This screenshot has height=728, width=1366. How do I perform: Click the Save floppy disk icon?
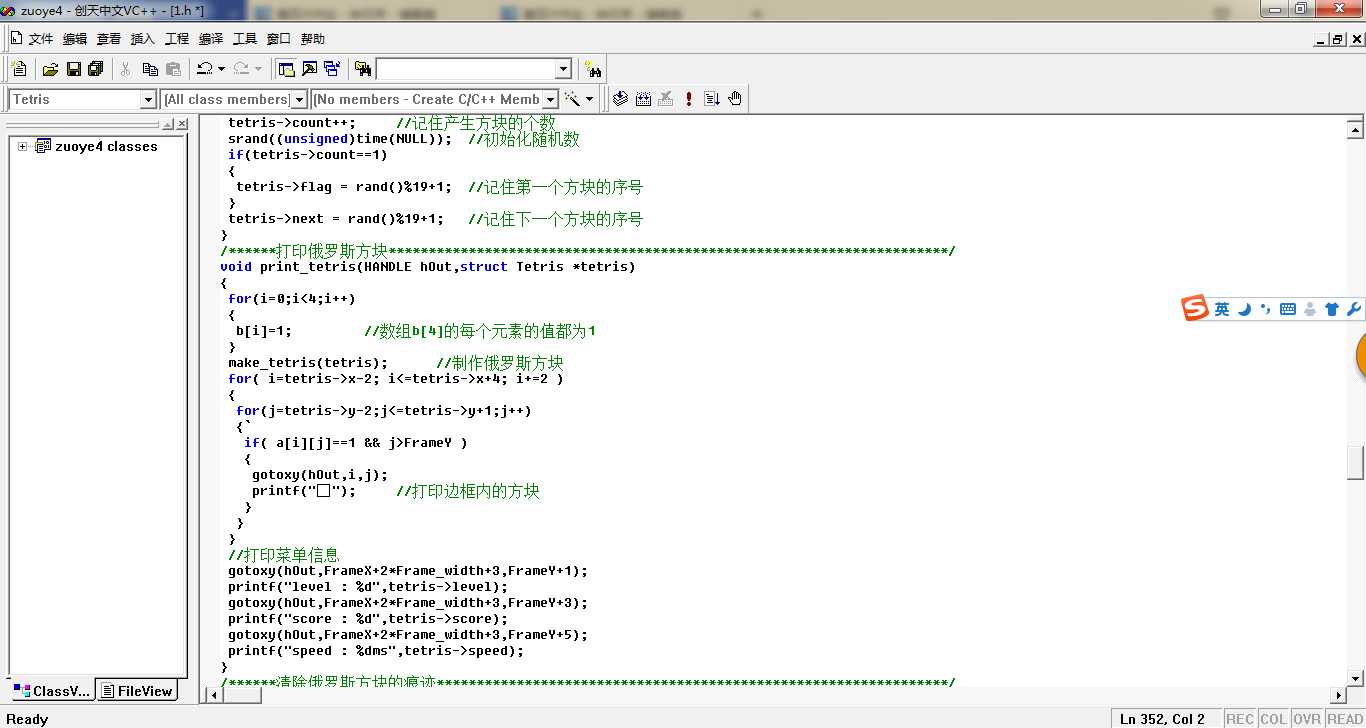pyautogui.click(x=73, y=69)
